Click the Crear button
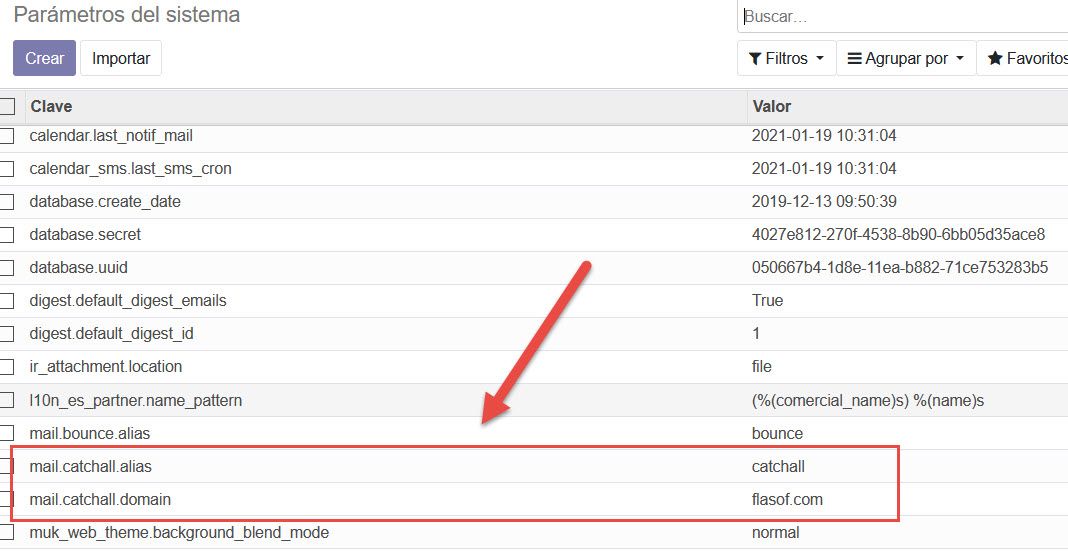The height and width of the screenshot is (553, 1068). coord(44,58)
